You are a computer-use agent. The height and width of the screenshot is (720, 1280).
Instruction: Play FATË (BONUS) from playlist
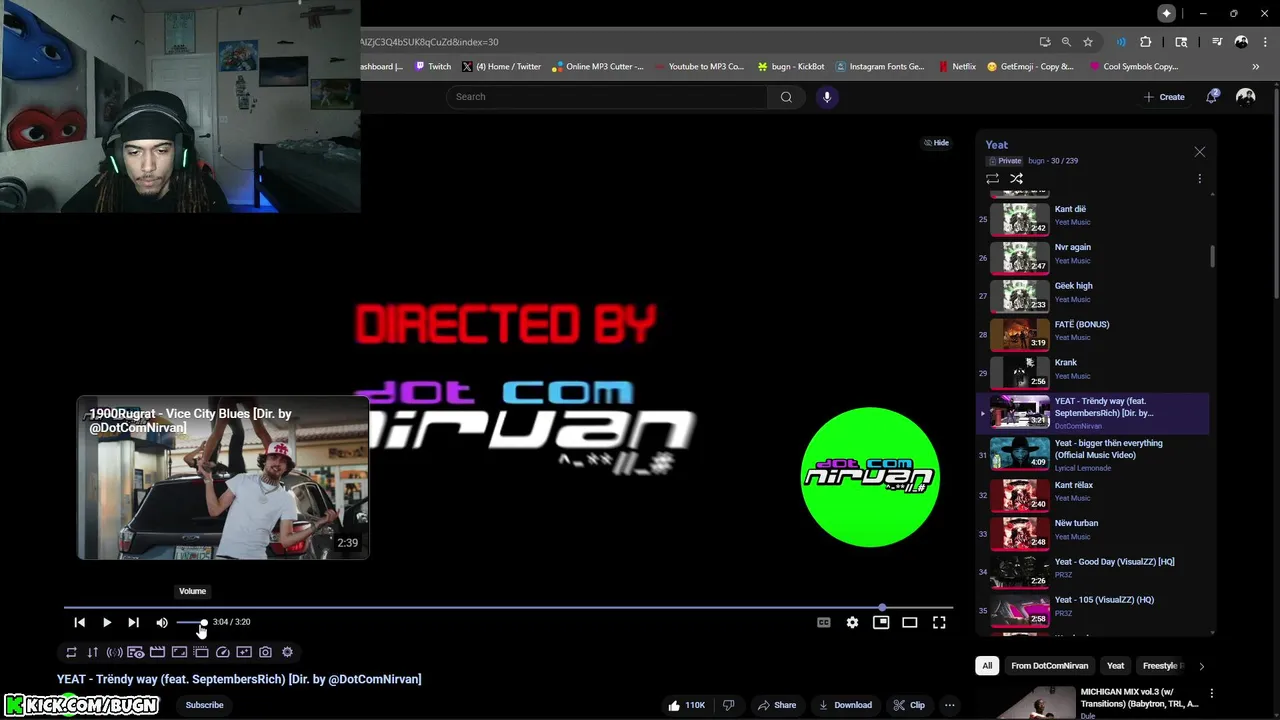point(1093,333)
